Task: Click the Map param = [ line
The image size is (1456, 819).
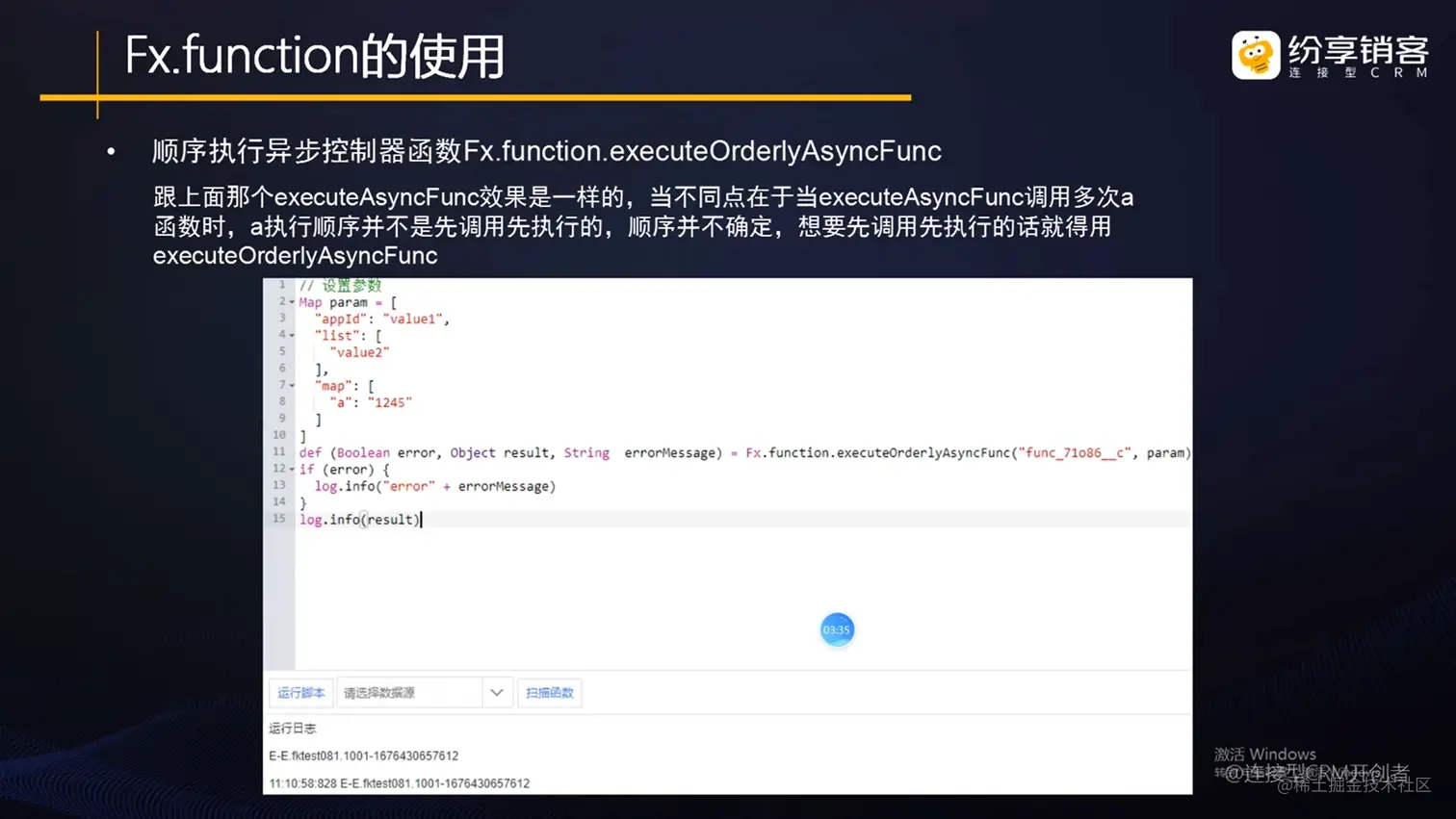Action: coord(348,302)
